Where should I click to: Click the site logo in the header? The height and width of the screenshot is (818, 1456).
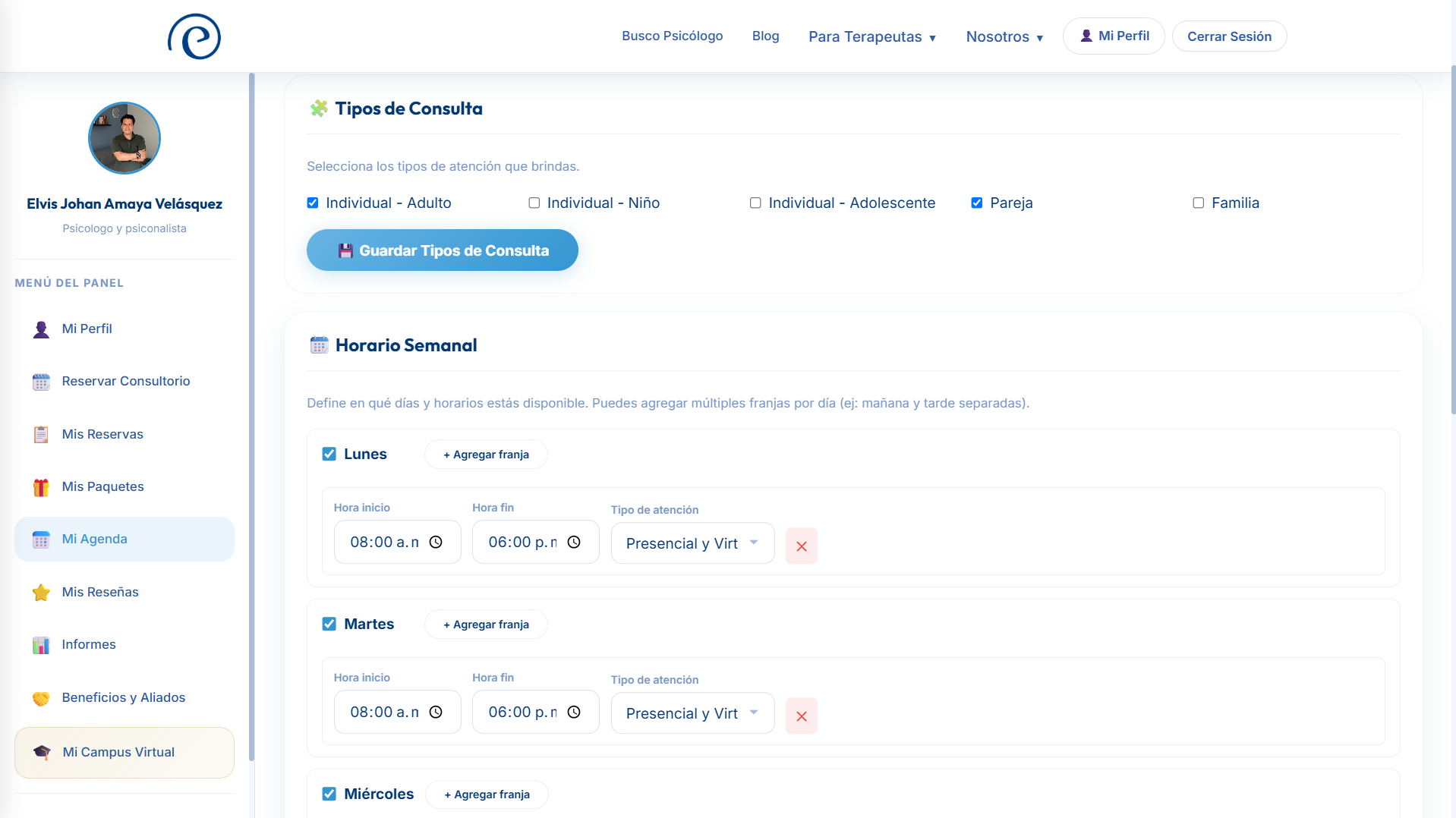[194, 36]
